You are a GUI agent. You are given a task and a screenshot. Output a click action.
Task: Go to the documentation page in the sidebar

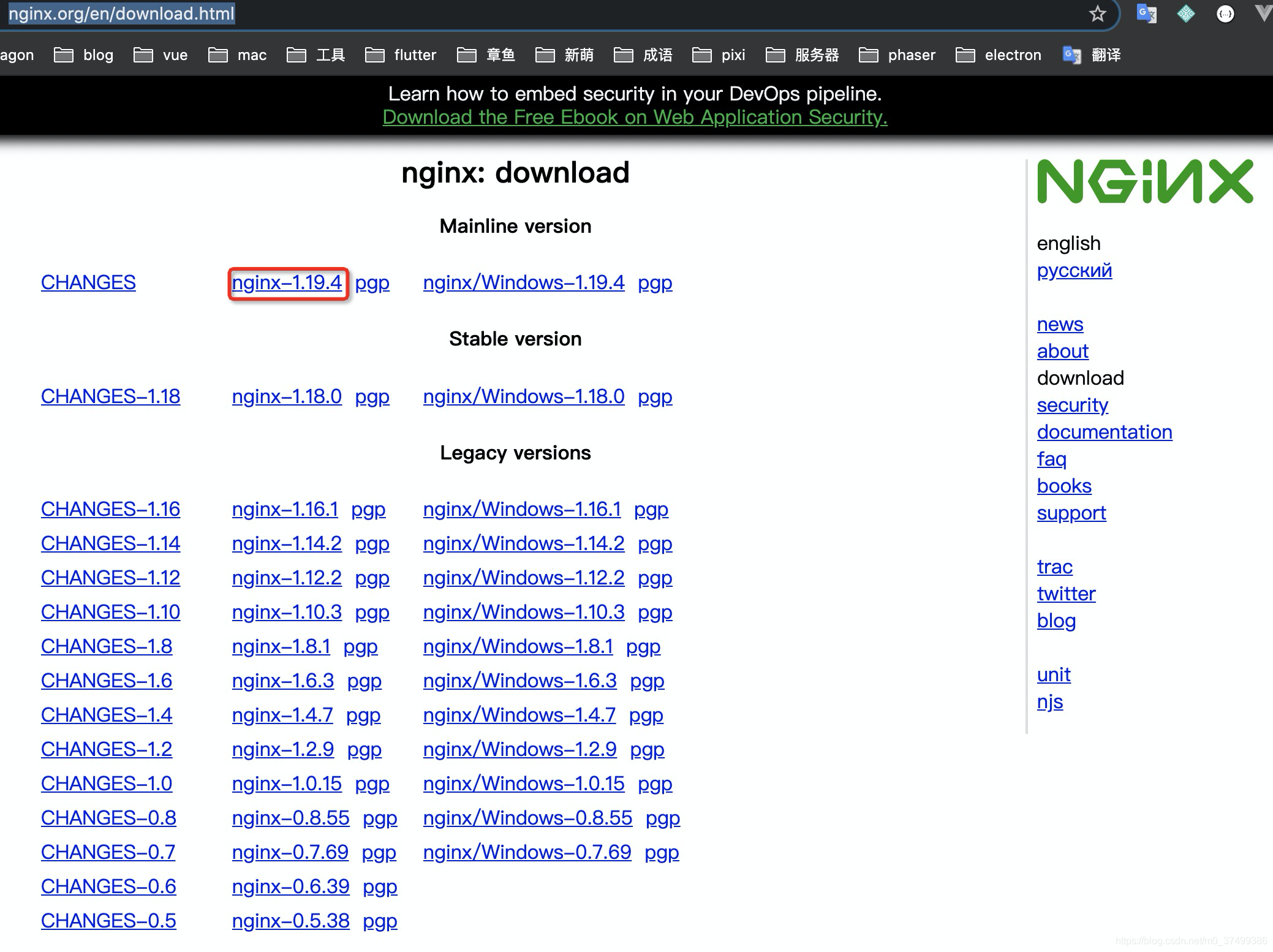tap(1104, 432)
